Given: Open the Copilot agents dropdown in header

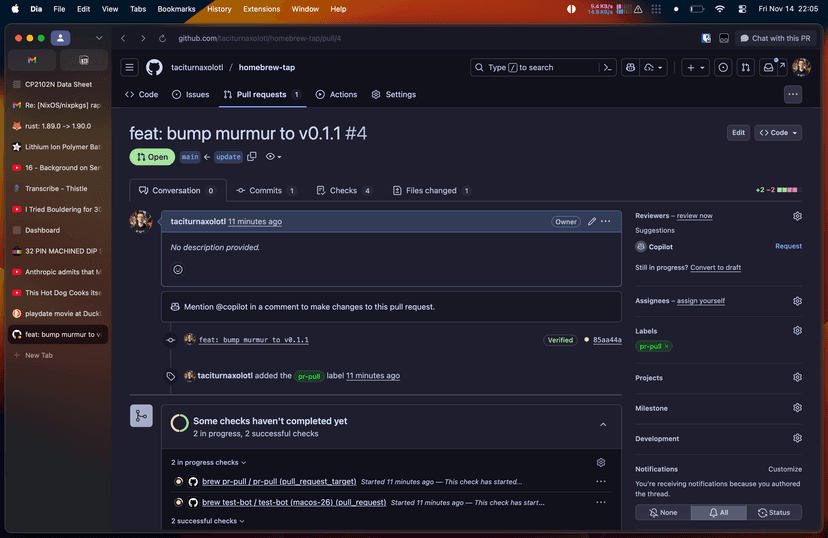Looking at the screenshot, I should 653,68.
